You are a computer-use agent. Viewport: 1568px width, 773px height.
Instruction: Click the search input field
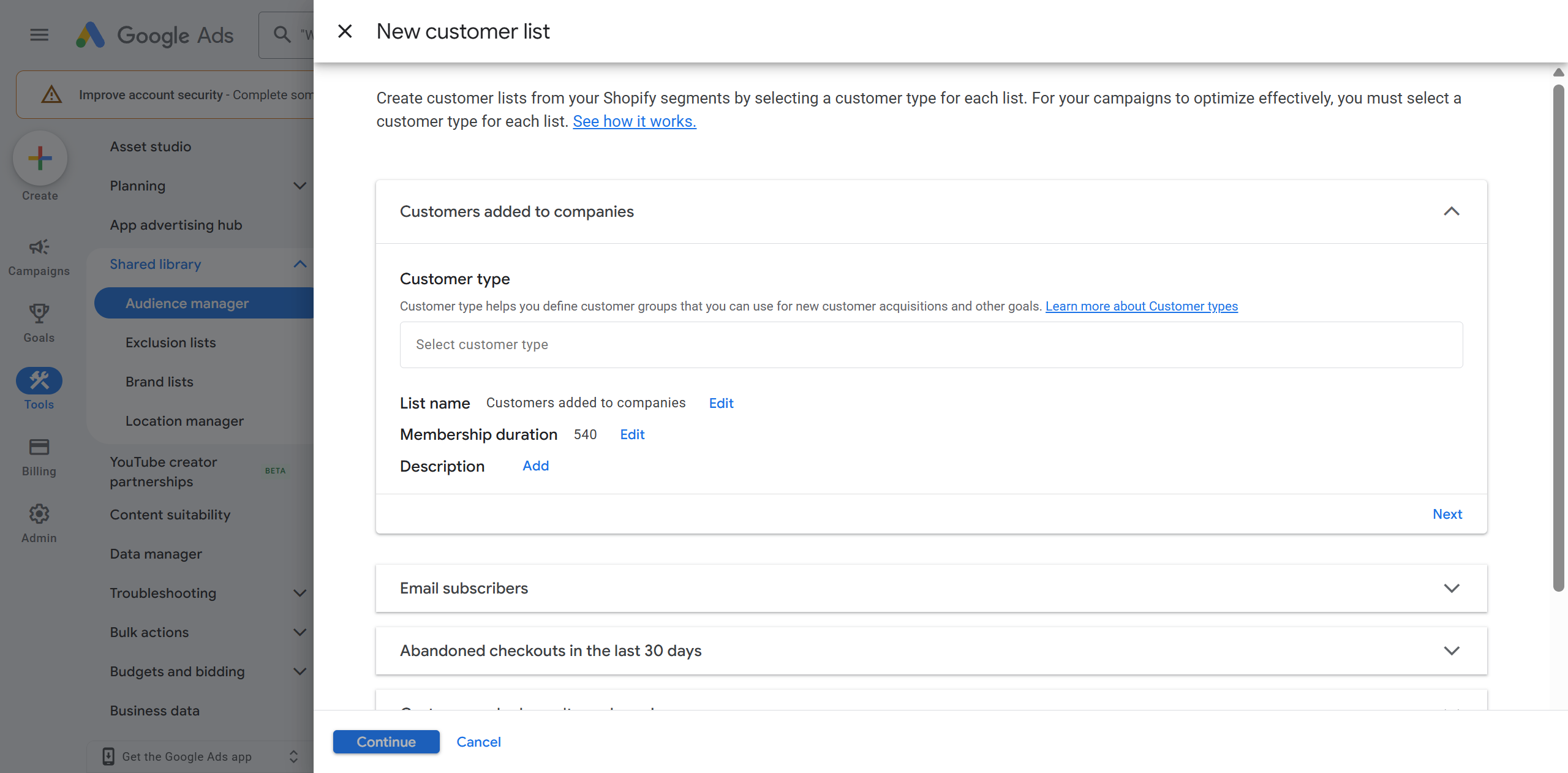pyautogui.click(x=286, y=35)
